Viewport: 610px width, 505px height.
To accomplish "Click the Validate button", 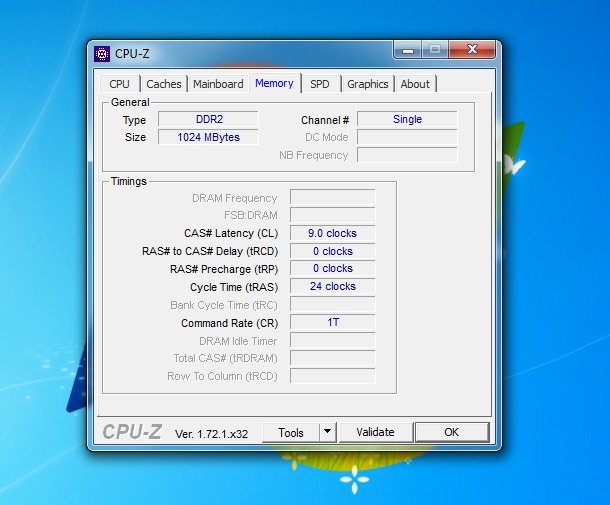I will point(375,432).
